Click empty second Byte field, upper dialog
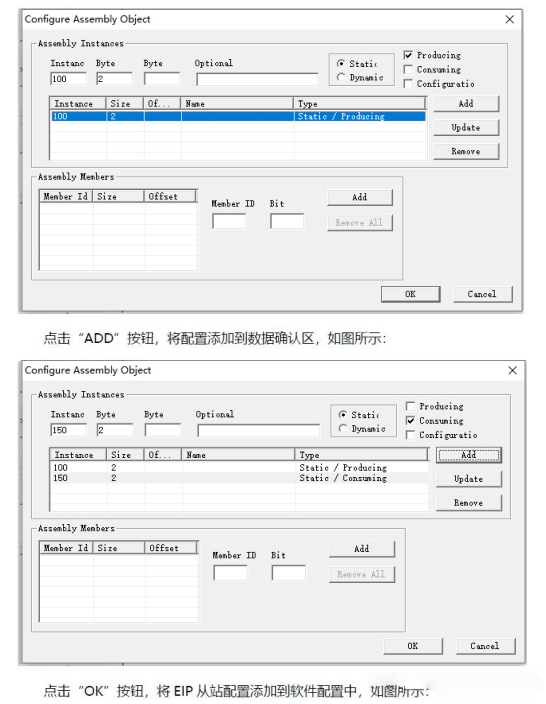Viewport: 546px width, 704px height. (x=162, y=79)
